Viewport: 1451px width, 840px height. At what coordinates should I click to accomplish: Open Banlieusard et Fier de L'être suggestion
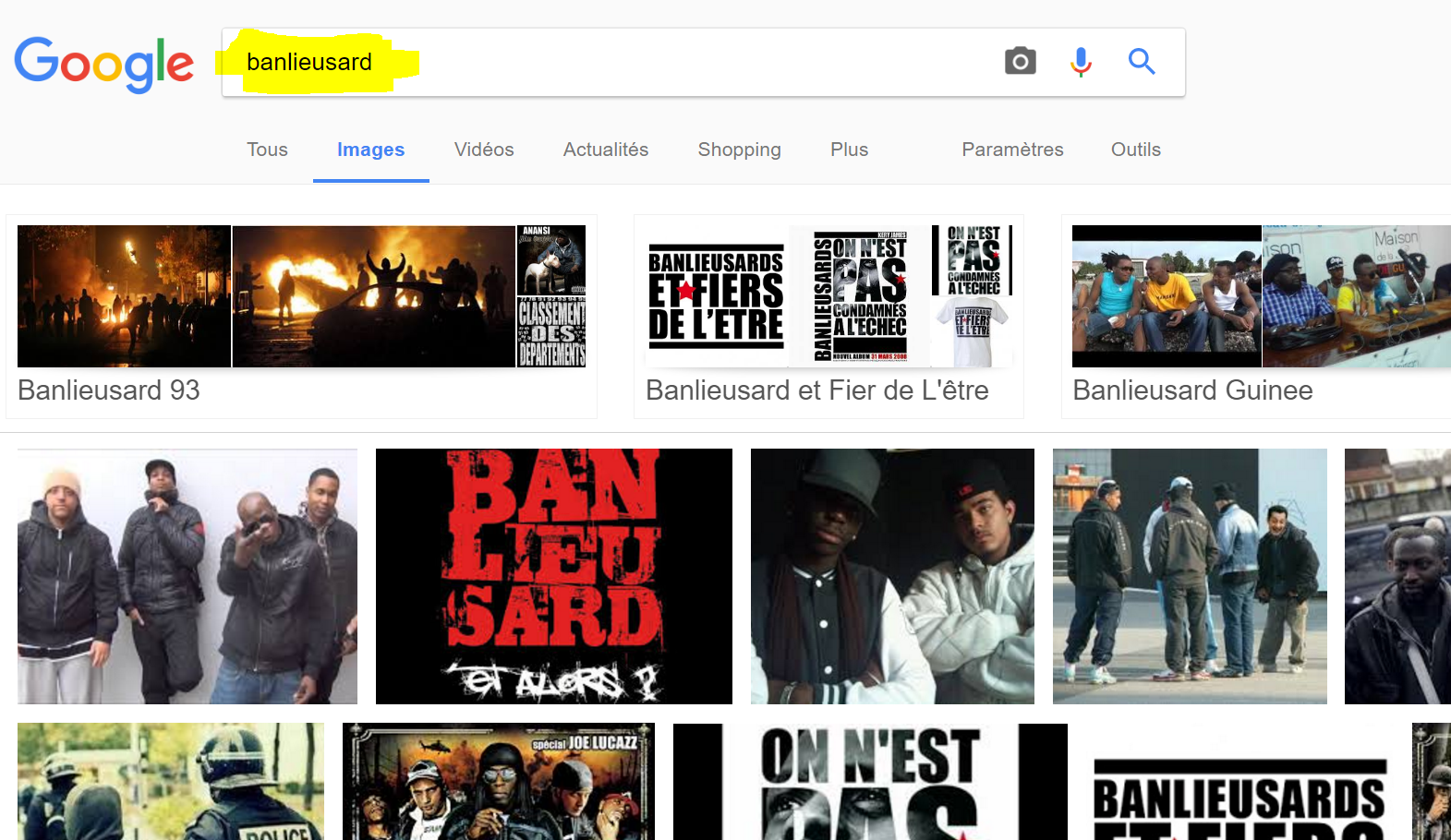tap(828, 317)
